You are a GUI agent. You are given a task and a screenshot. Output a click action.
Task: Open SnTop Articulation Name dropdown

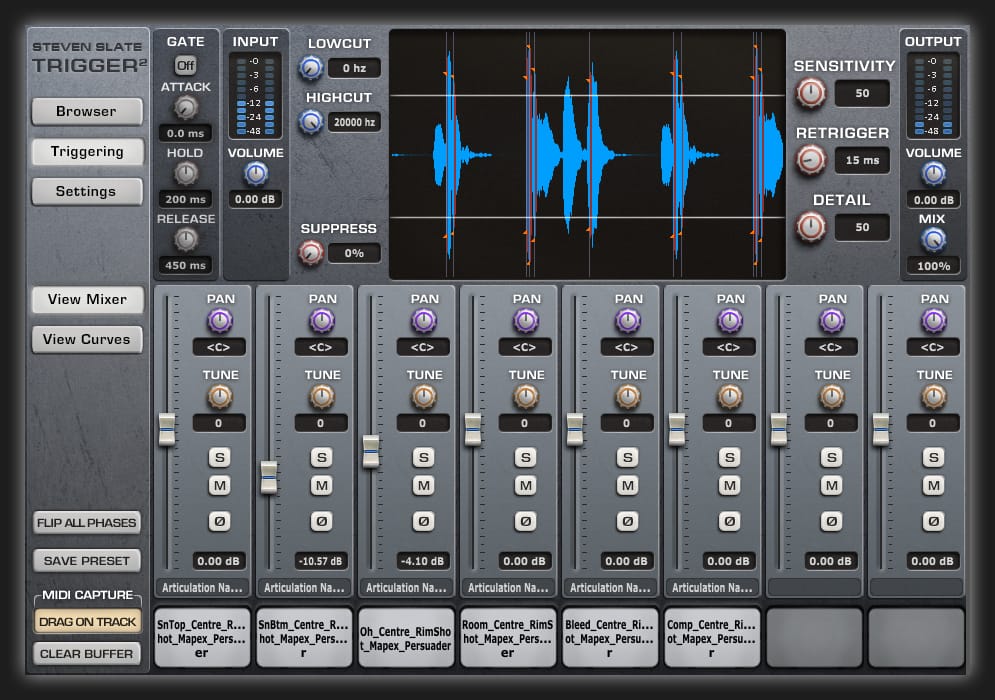(202, 588)
